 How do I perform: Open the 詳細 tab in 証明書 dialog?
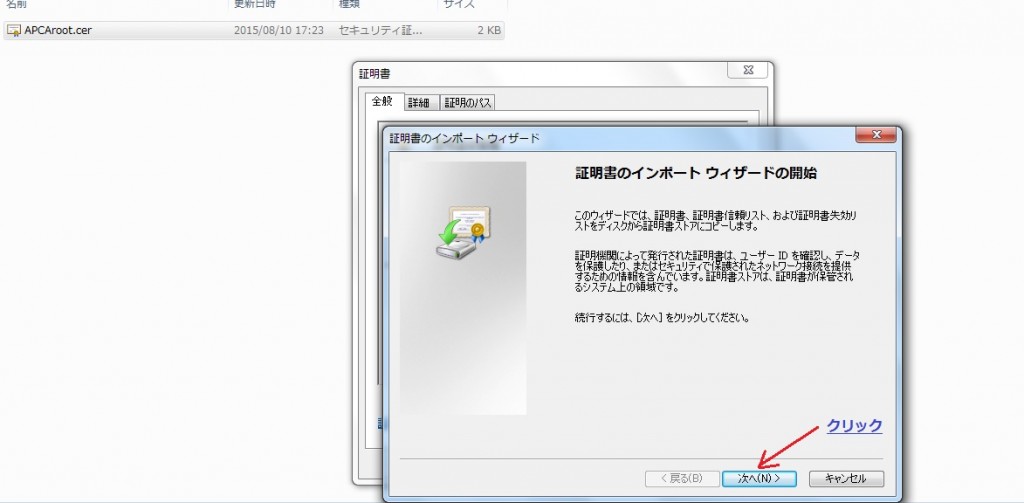pyautogui.click(x=419, y=103)
